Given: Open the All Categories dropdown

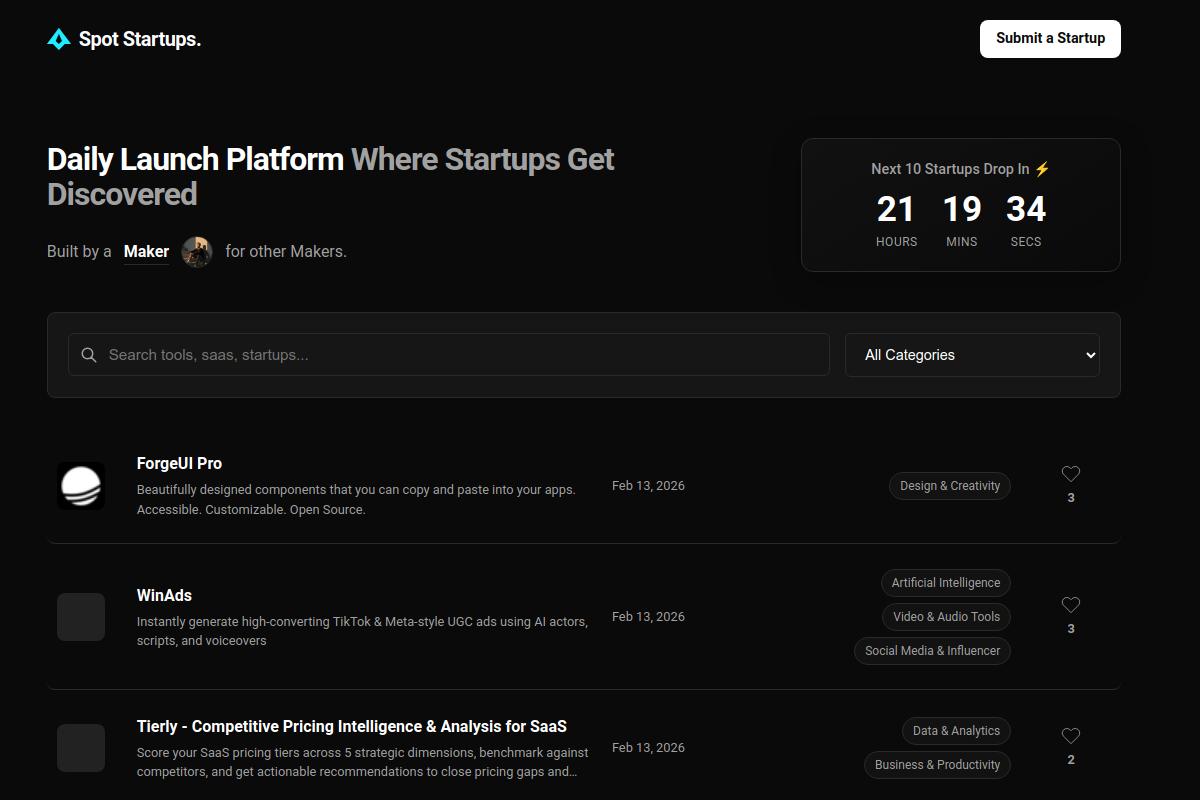Looking at the screenshot, I should pos(972,354).
